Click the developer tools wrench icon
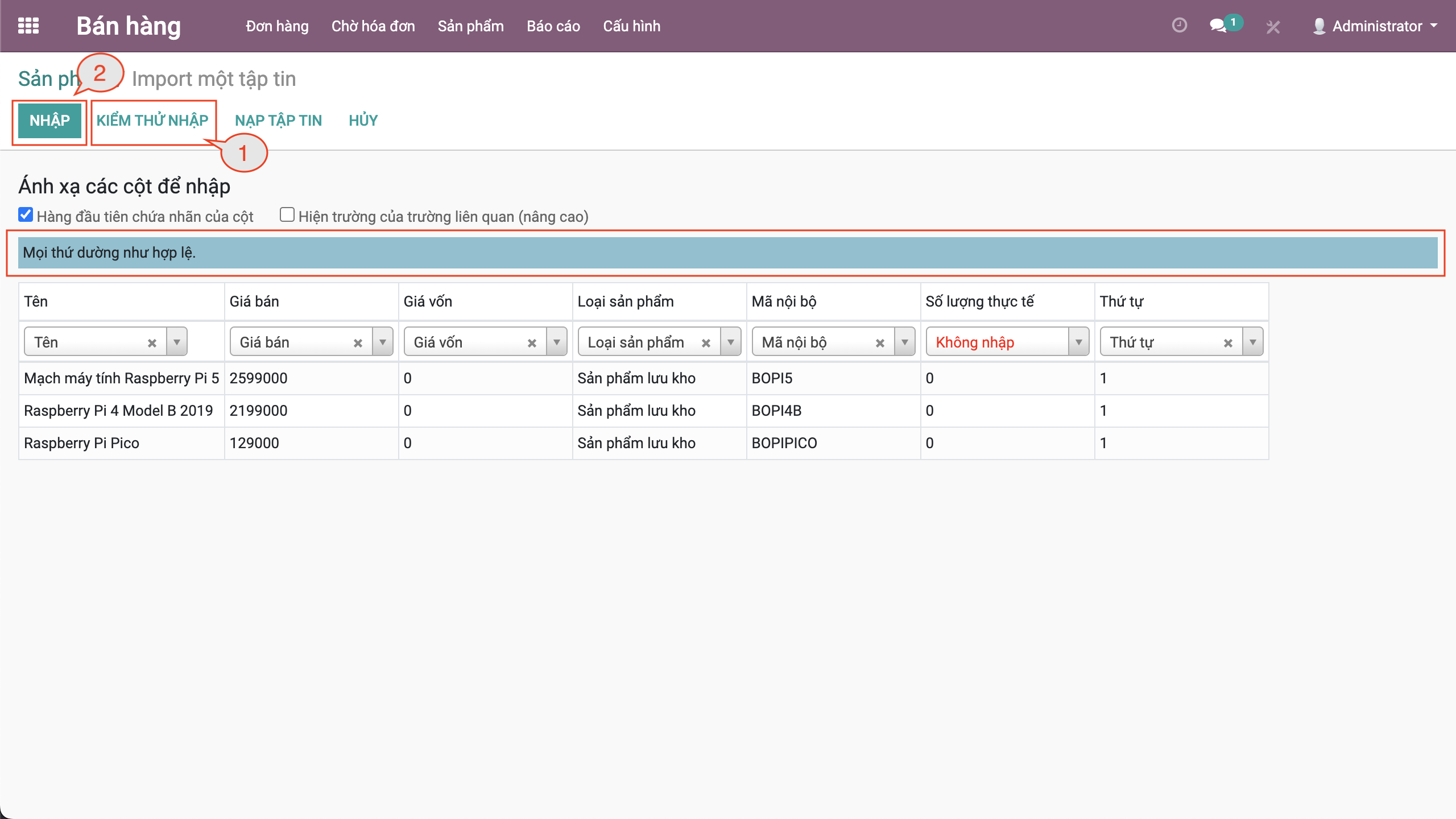Viewport: 1456px width, 819px height. 1273,27
